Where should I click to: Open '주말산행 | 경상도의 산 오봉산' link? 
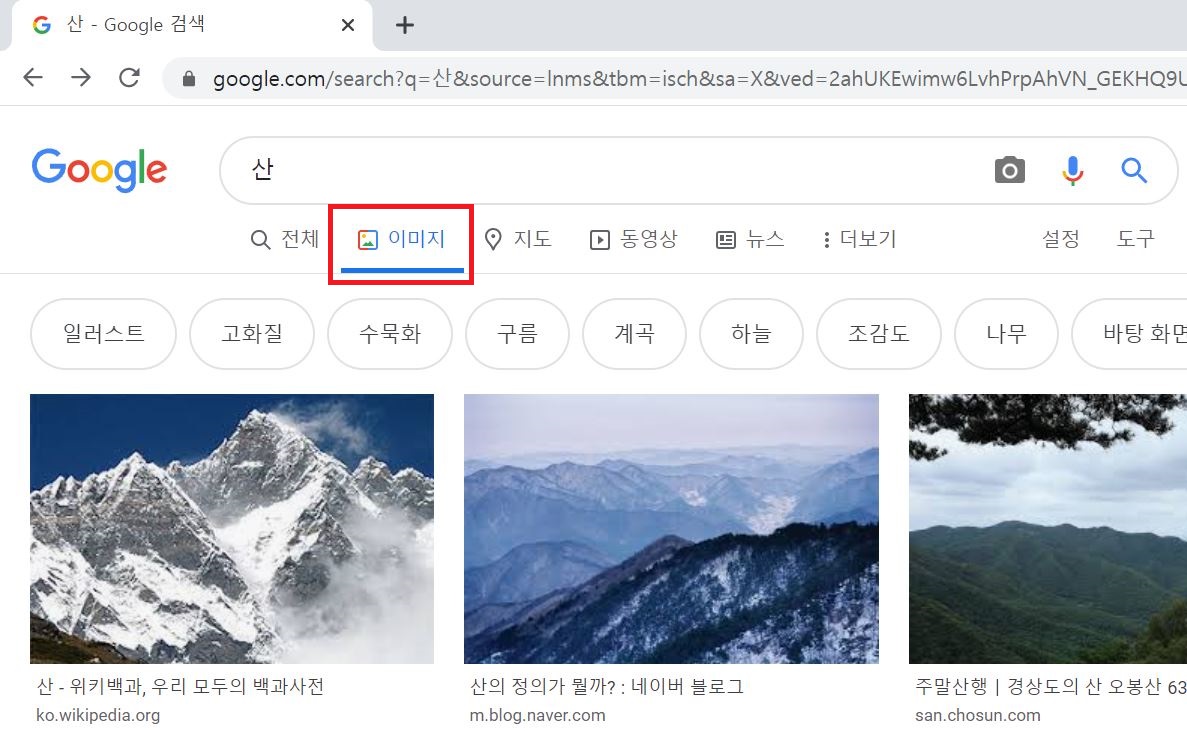coord(1051,686)
